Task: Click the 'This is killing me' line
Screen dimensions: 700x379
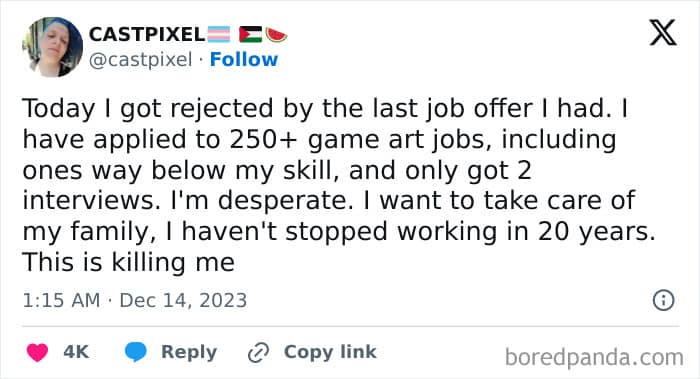Action: tap(129, 262)
